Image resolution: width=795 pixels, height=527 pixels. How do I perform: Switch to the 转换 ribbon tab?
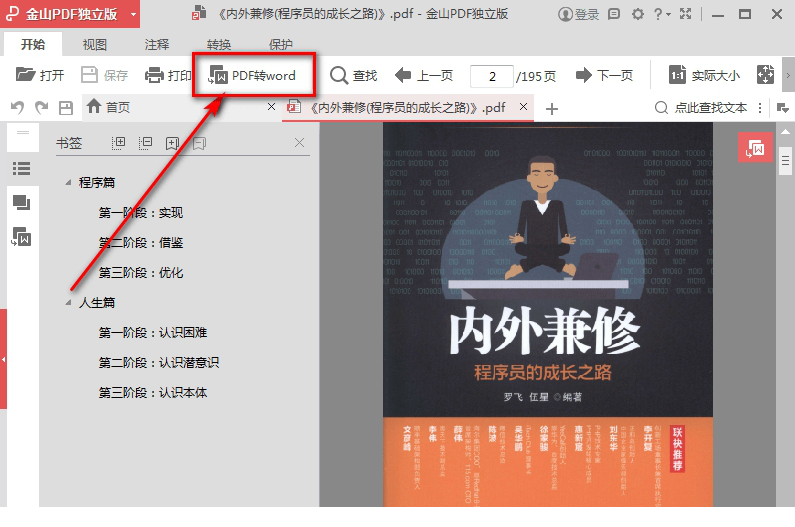(x=219, y=45)
